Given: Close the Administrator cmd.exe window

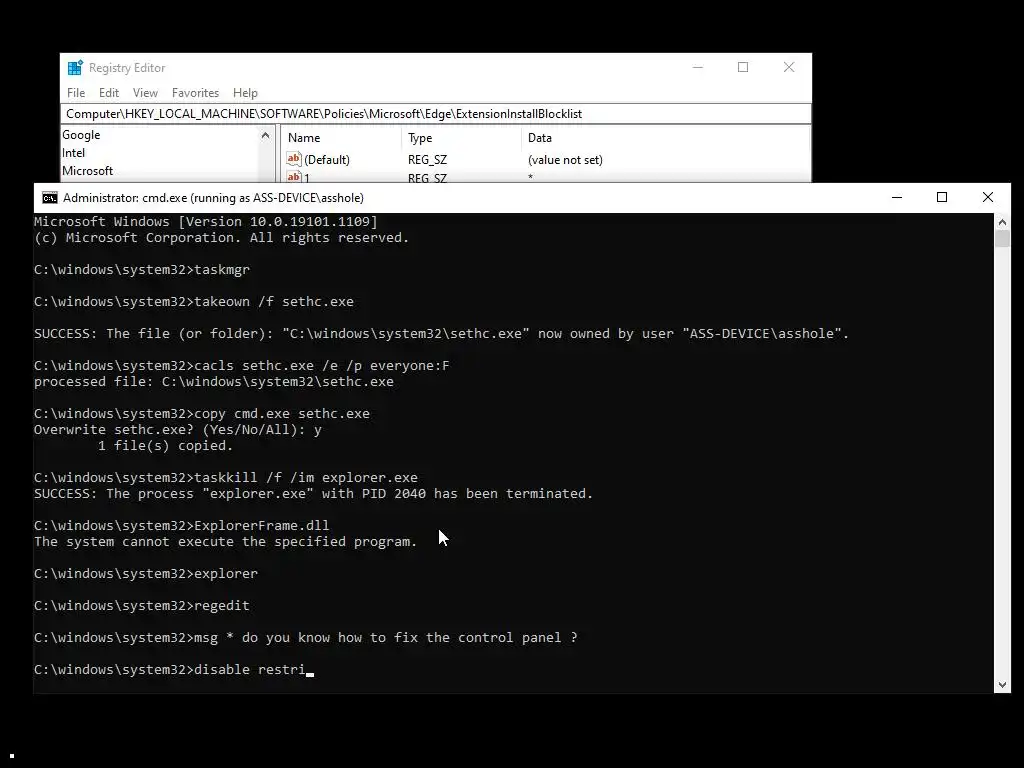Looking at the screenshot, I should point(987,197).
